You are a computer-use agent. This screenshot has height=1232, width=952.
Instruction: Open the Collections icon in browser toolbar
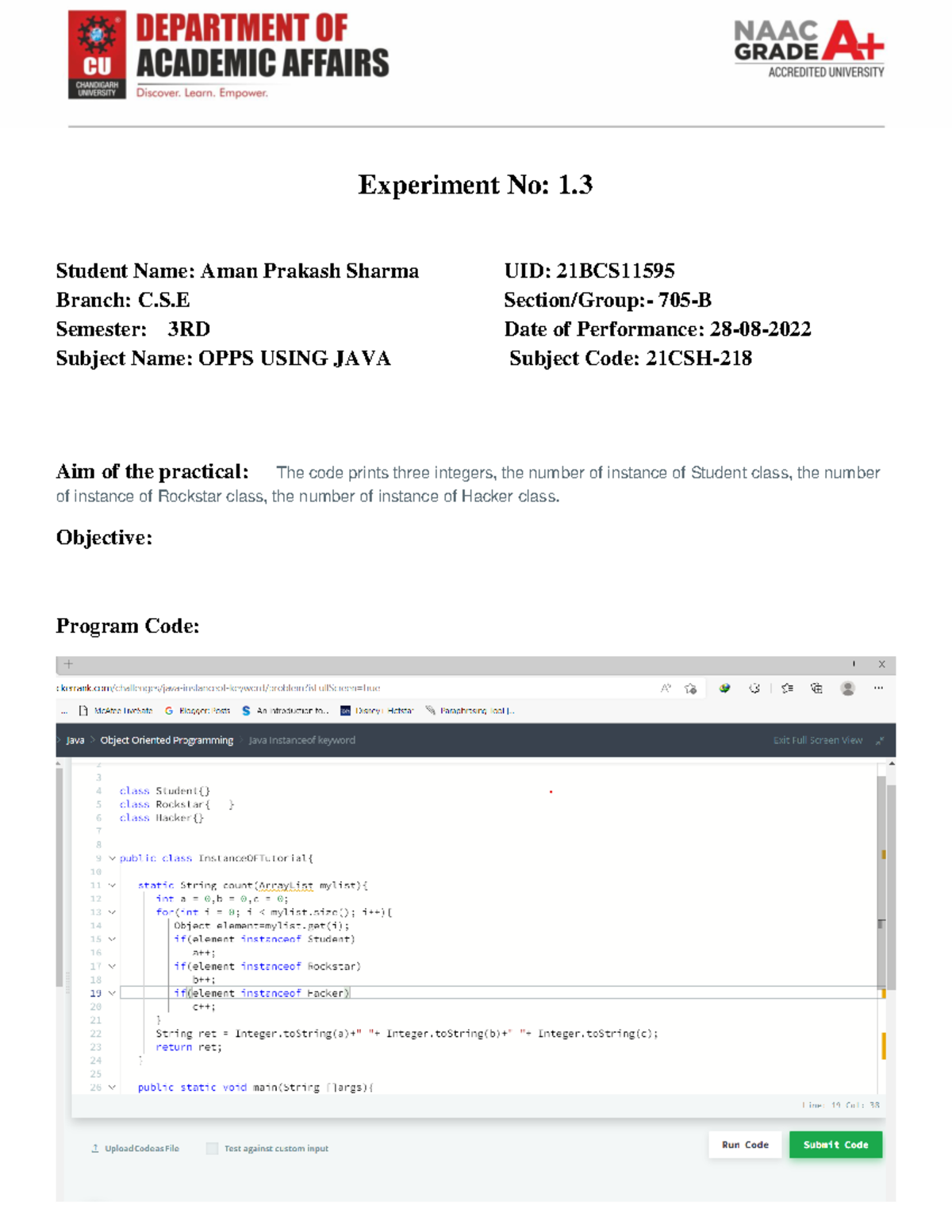816,689
